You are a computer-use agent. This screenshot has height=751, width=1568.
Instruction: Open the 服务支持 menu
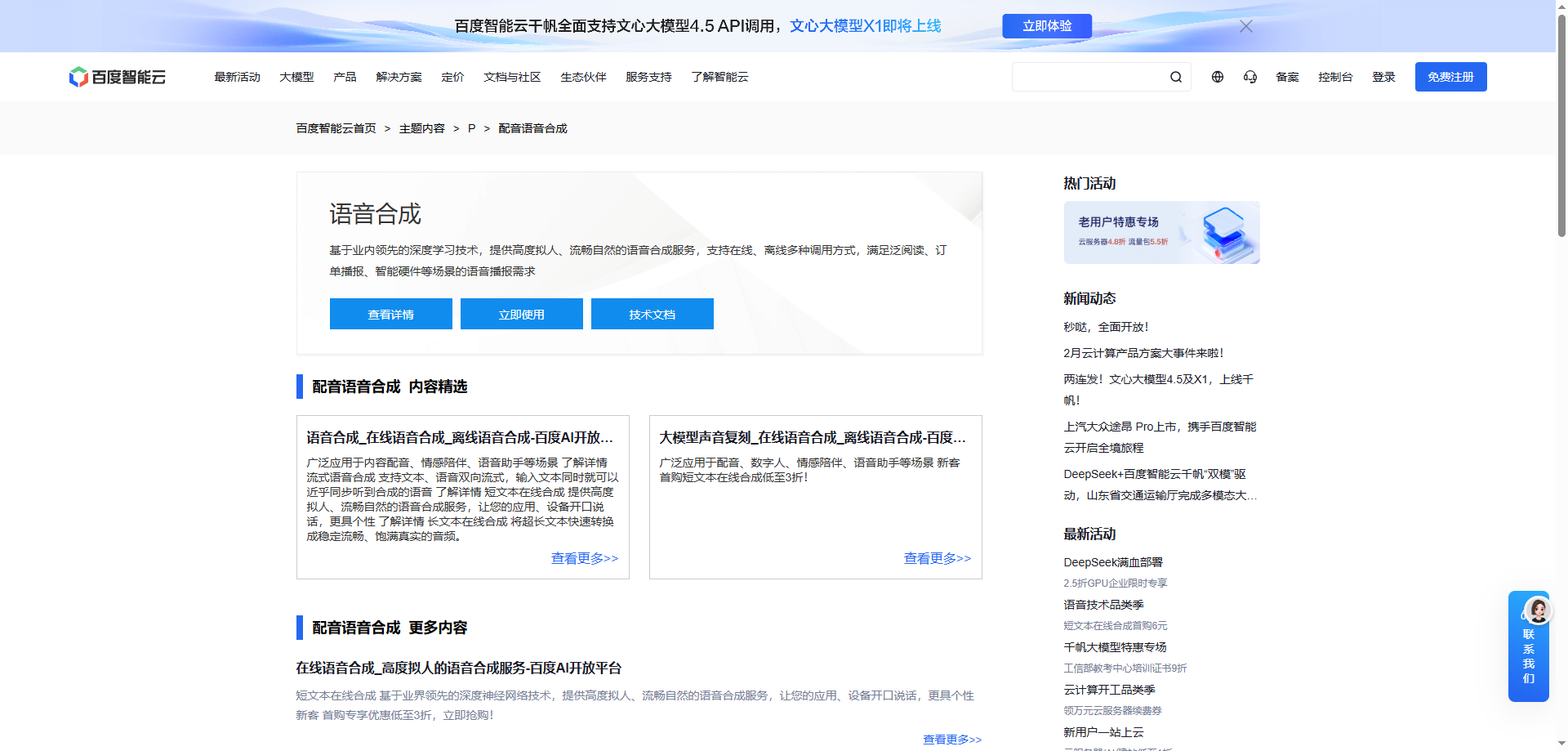[x=648, y=77]
